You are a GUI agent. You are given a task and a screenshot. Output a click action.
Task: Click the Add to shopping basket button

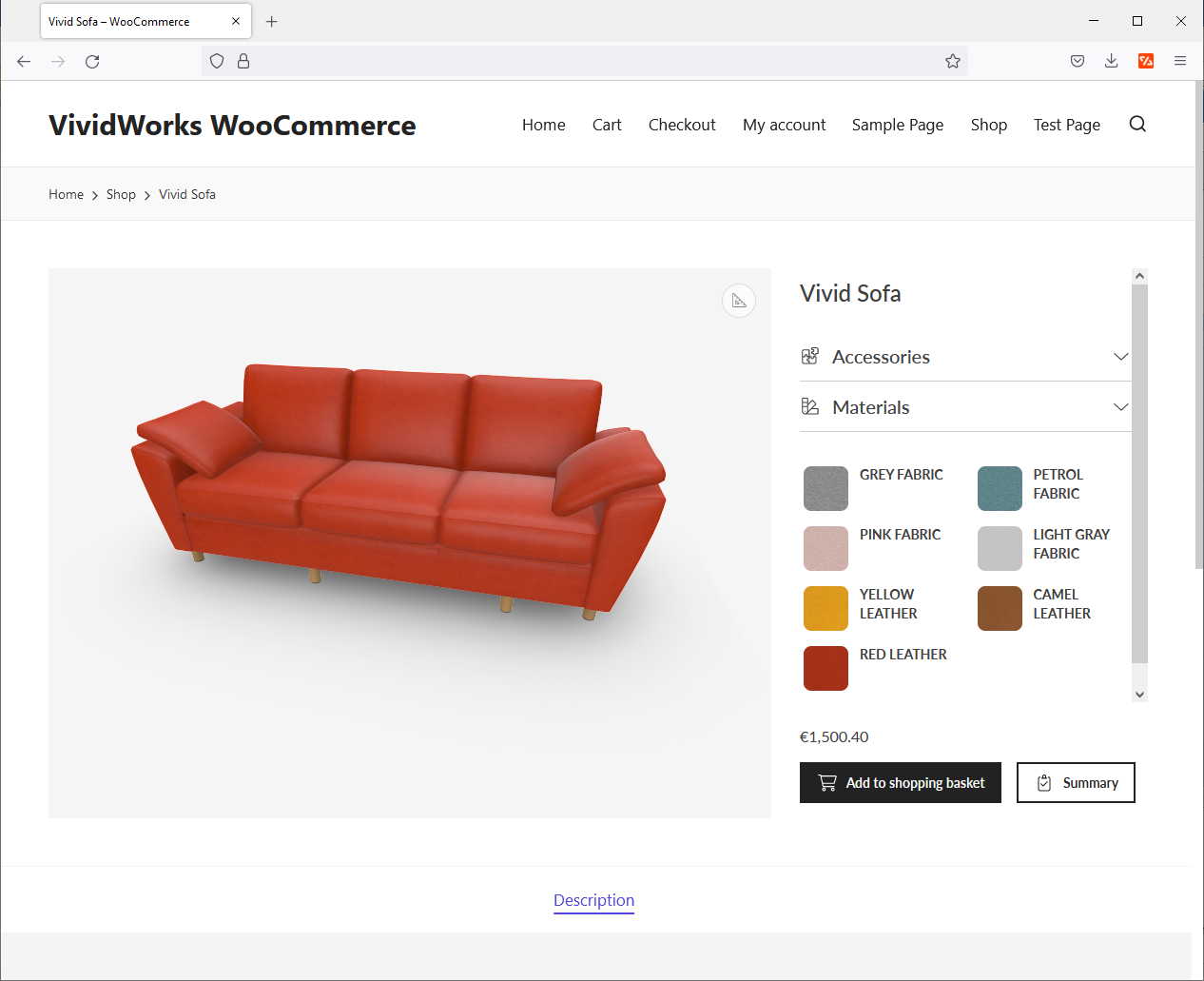click(x=900, y=782)
